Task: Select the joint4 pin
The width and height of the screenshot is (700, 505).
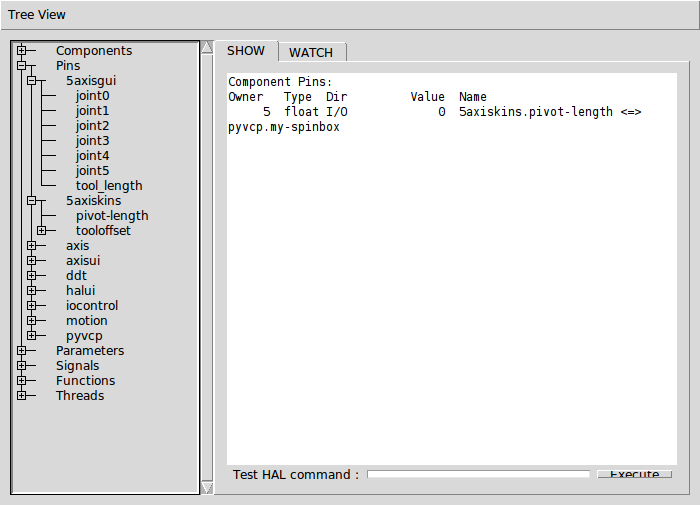Action: [x=92, y=155]
